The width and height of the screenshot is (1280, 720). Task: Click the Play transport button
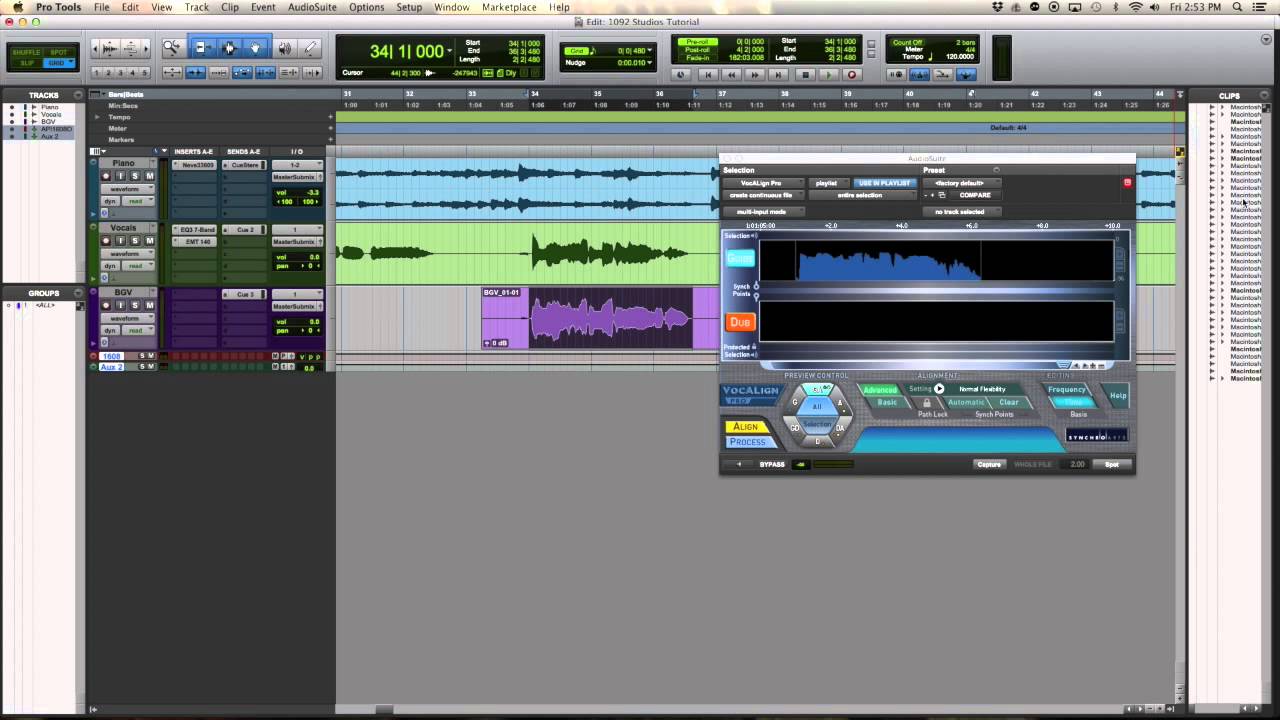click(828, 75)
